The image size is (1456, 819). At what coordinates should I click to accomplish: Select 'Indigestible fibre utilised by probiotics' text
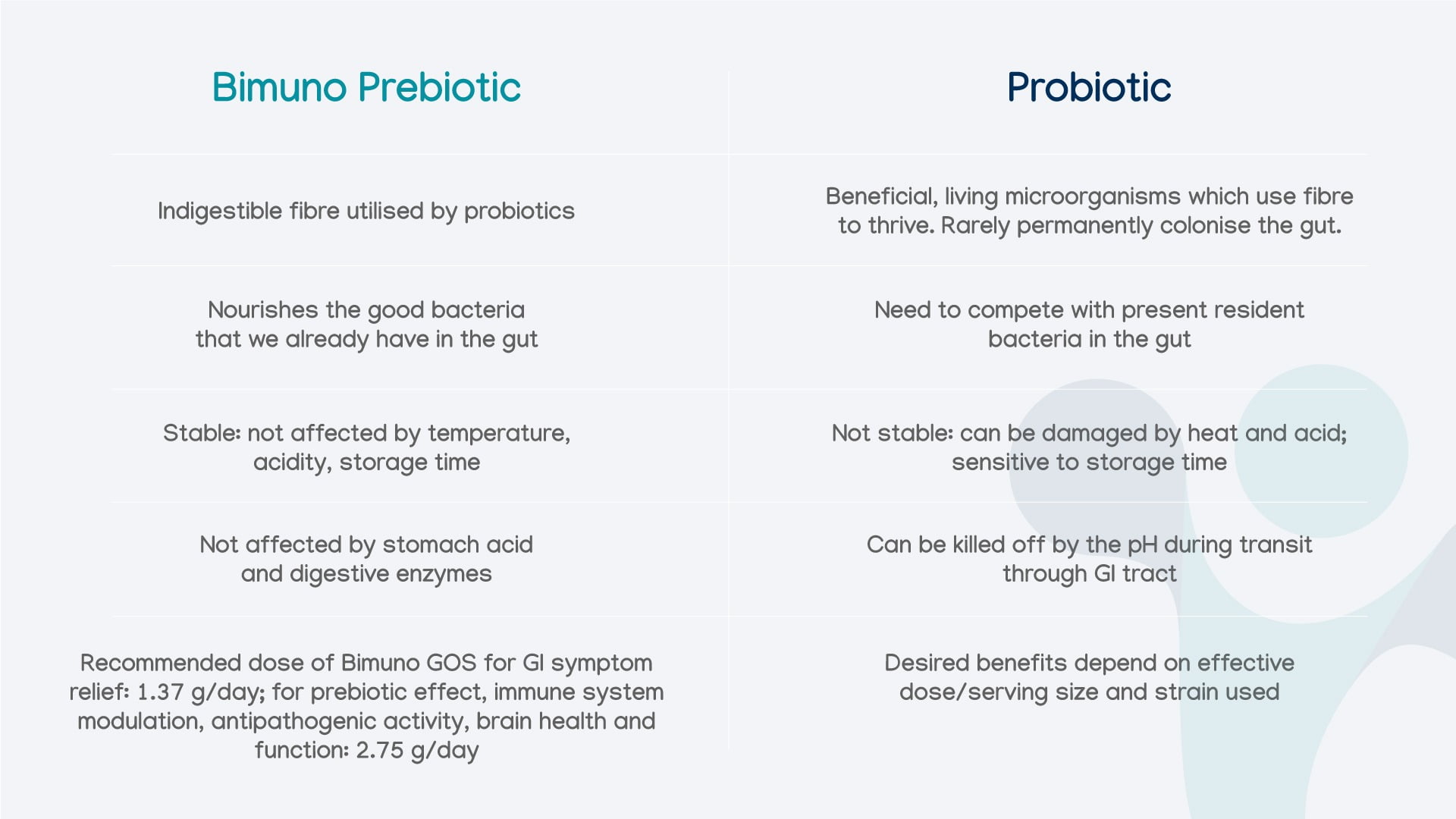[x=366, y=211]
